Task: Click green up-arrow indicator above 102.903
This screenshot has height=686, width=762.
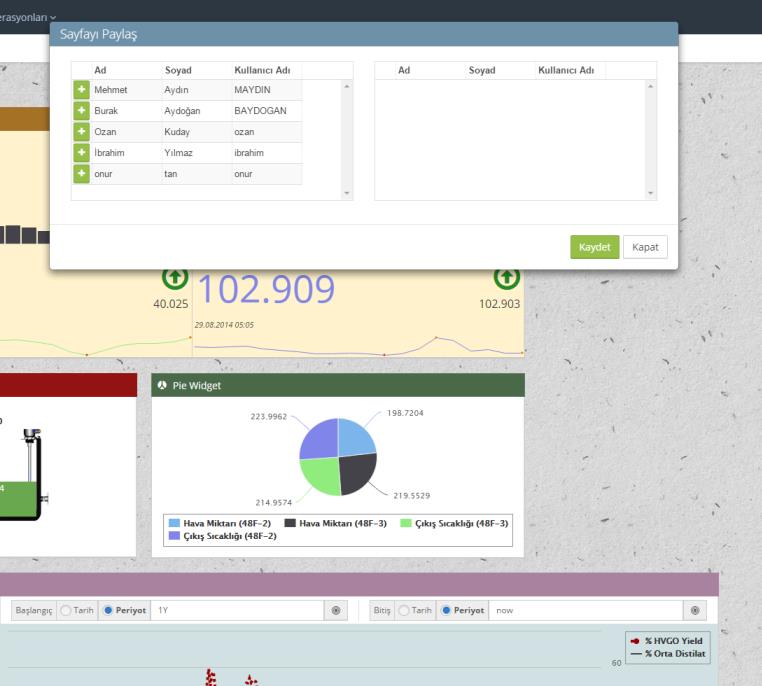Action: (x=507, y=278)
